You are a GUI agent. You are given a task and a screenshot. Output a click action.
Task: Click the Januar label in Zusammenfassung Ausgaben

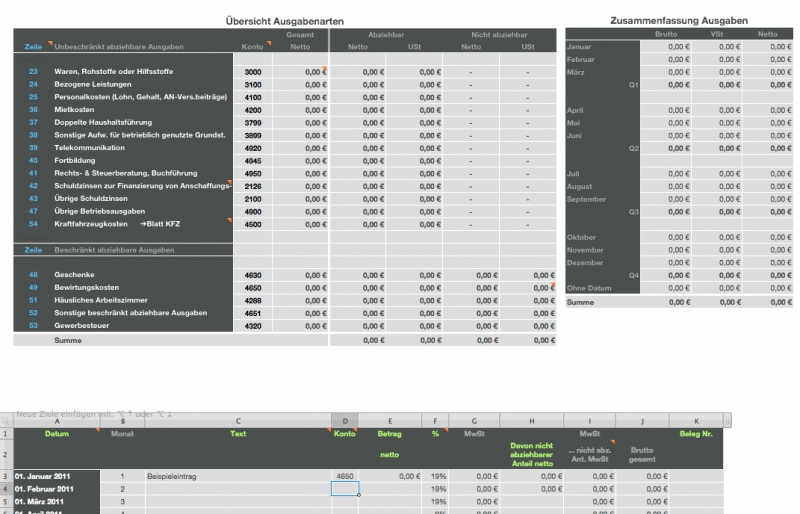(579, 47)
